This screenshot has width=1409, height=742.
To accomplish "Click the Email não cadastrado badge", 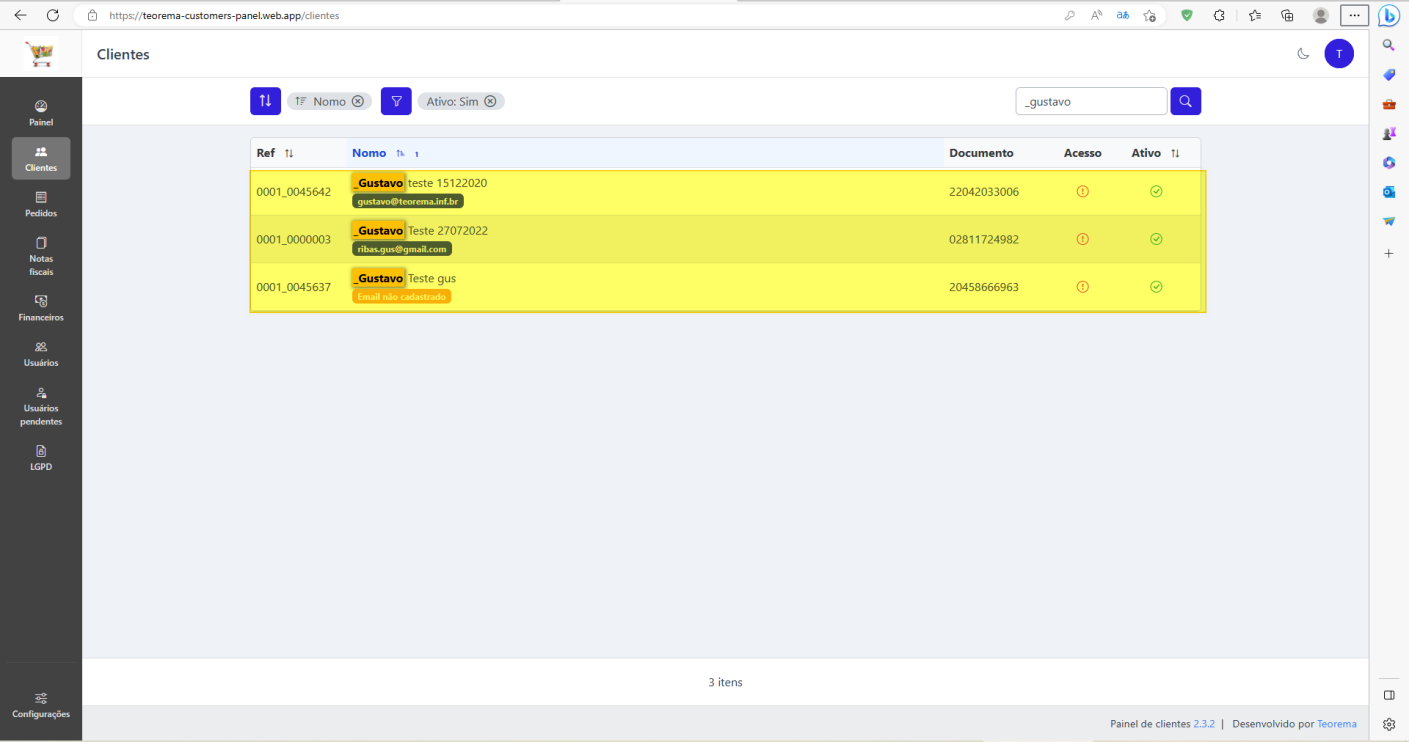I will pyautogui.click(x=402, y=297).
